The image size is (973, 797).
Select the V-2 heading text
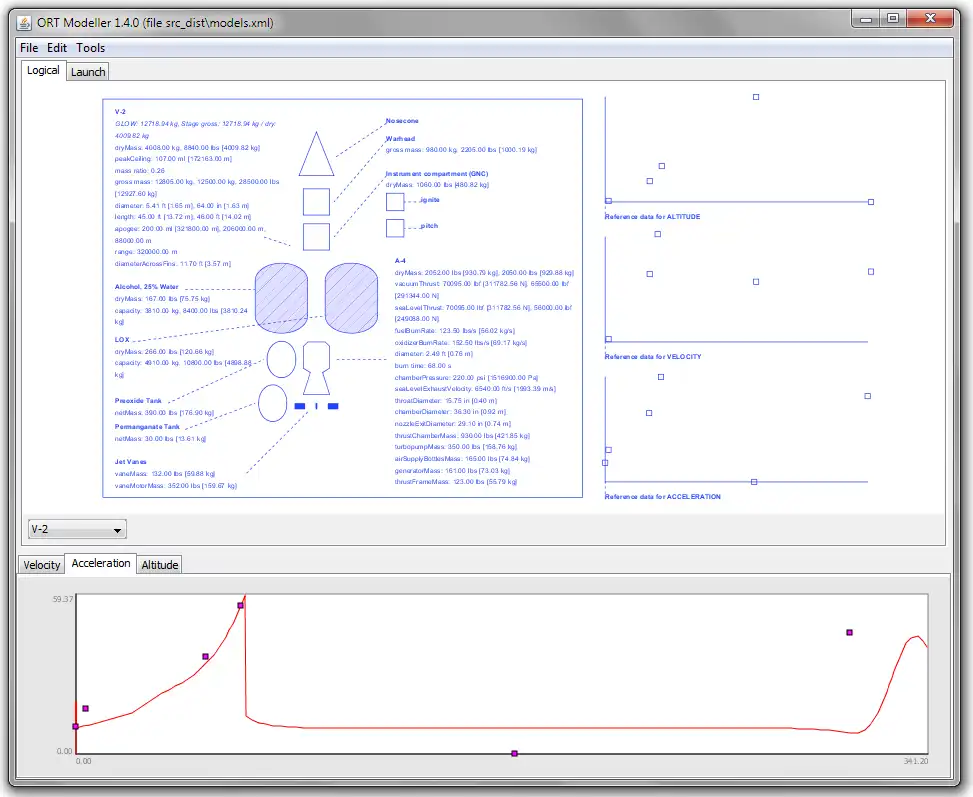point(120,112)
